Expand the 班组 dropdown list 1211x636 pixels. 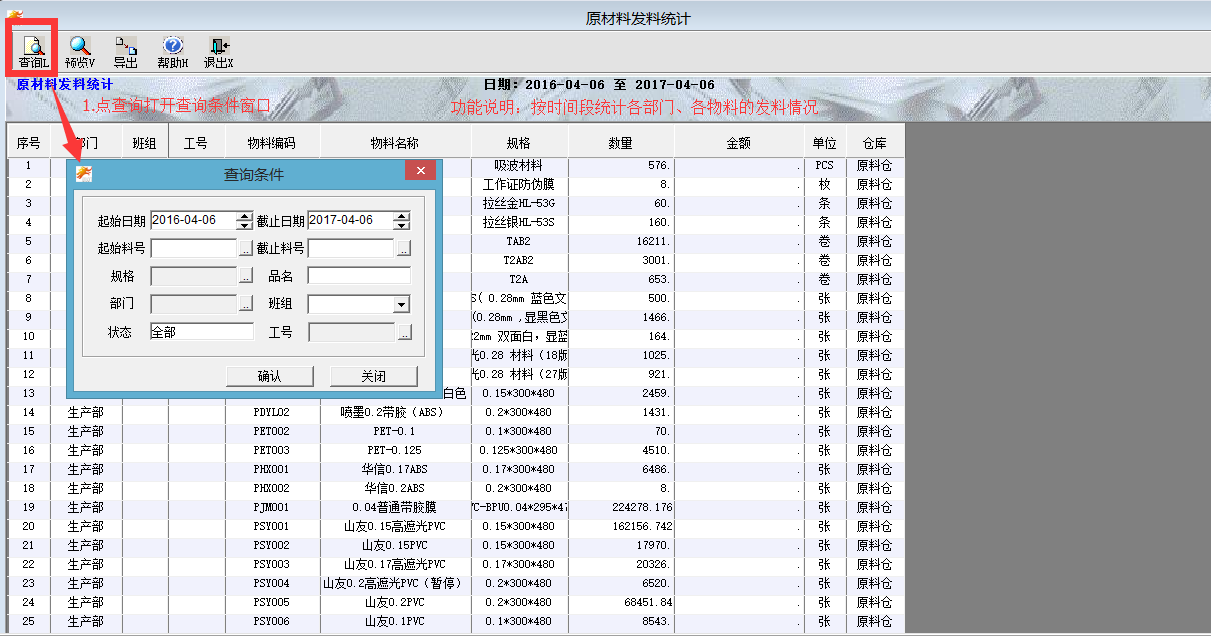coord(402,304)
